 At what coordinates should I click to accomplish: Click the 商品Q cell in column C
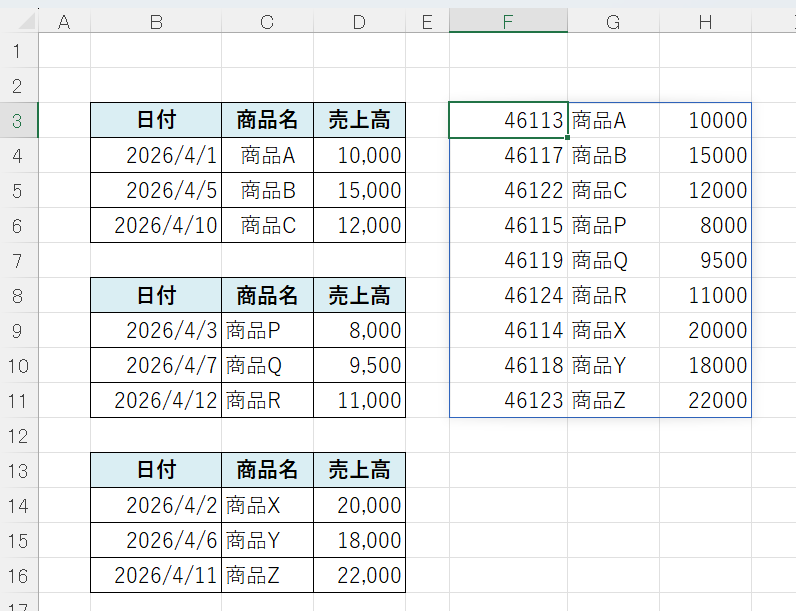coord(267,365)
